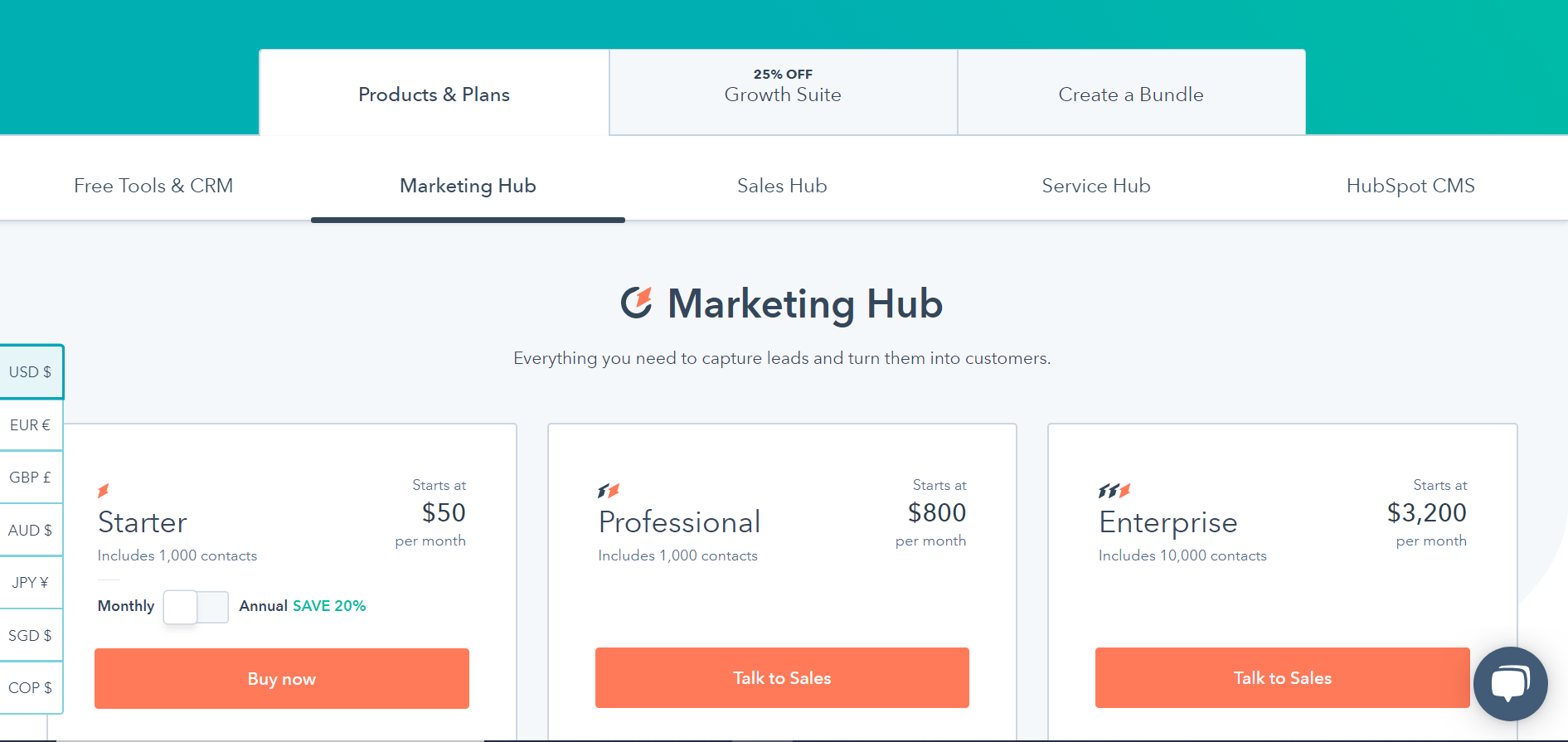Screen dimensions: 1568x742
Task: Select USD $ currency option
Action: pyautogui.click(x=31, y=372)
